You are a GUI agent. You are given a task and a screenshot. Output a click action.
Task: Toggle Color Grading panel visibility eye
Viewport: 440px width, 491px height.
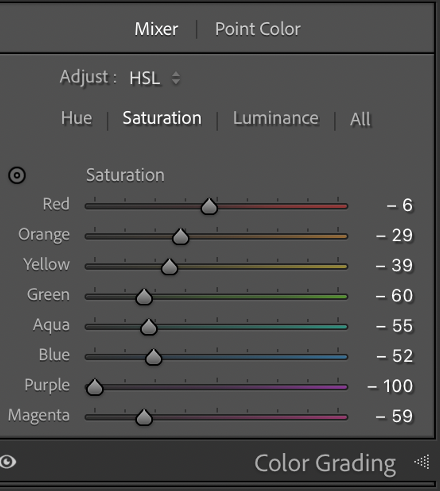(8, 462)
